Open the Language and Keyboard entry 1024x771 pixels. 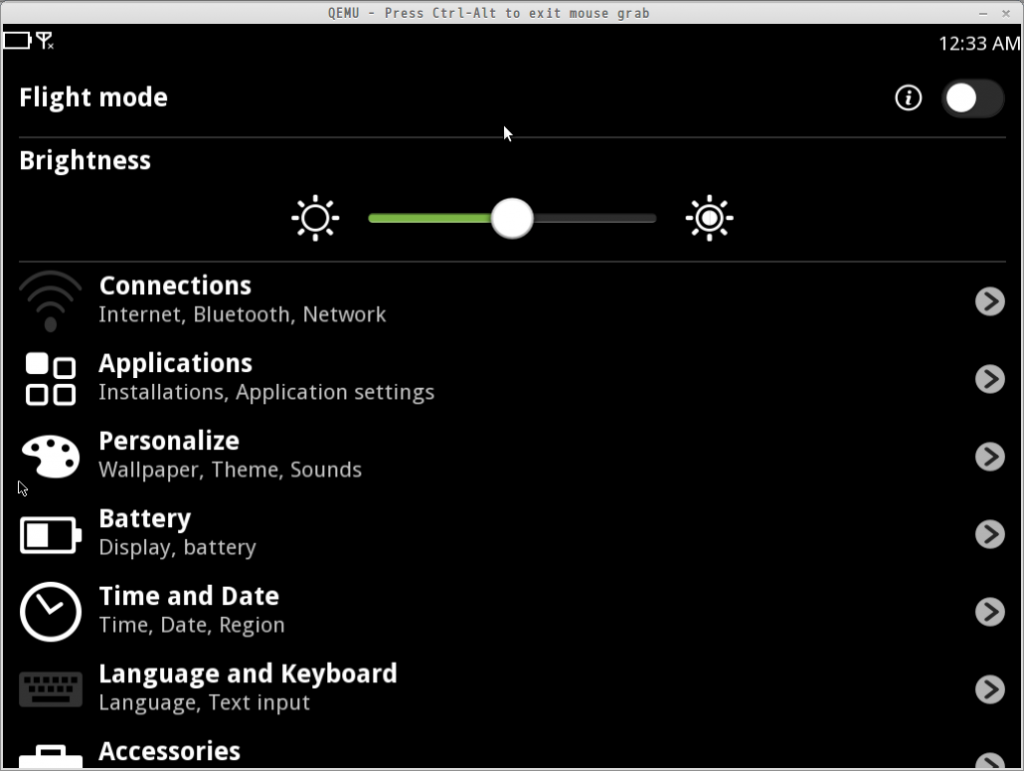(512, 689)
